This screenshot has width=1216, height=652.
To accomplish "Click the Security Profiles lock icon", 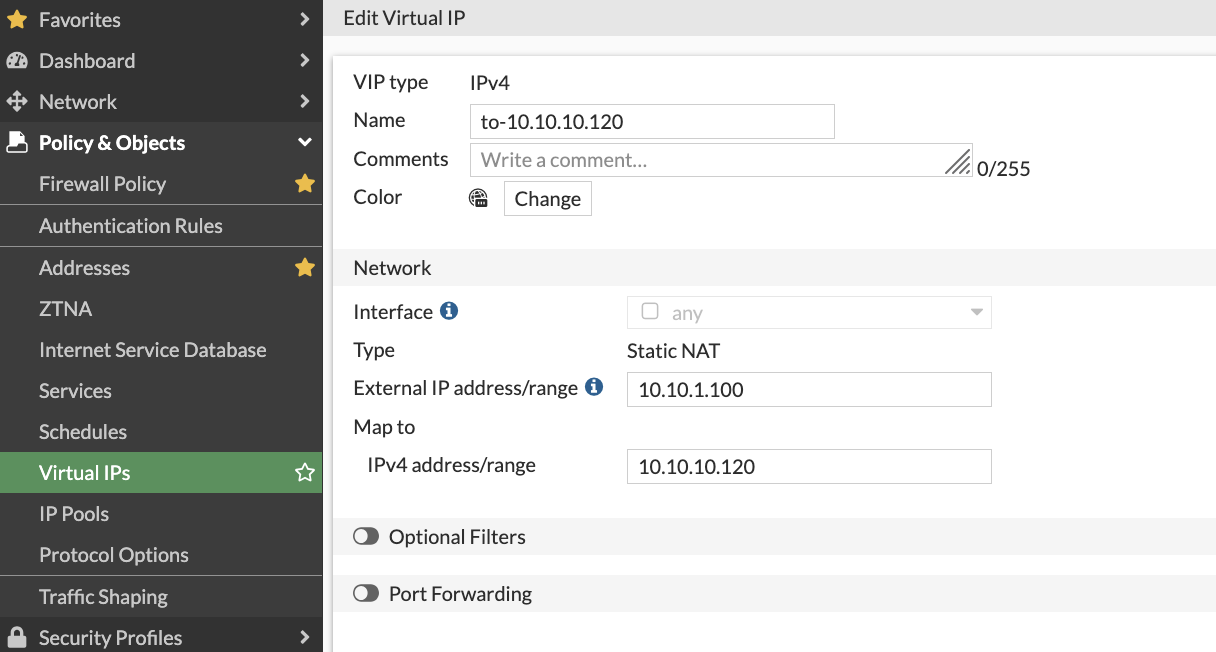I will [x=17, y=638].
